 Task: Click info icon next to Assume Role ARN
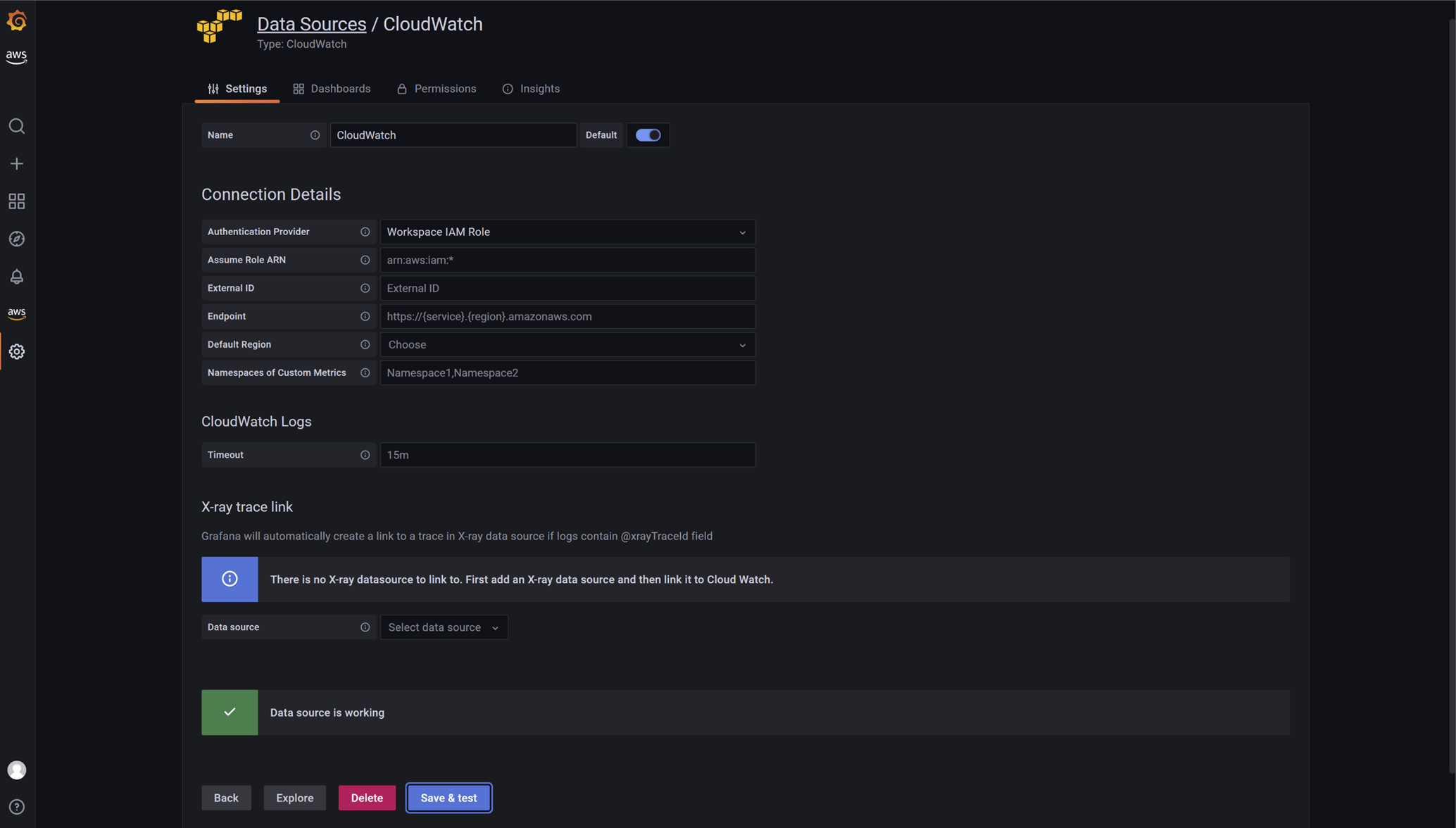(x=365, y=260)
